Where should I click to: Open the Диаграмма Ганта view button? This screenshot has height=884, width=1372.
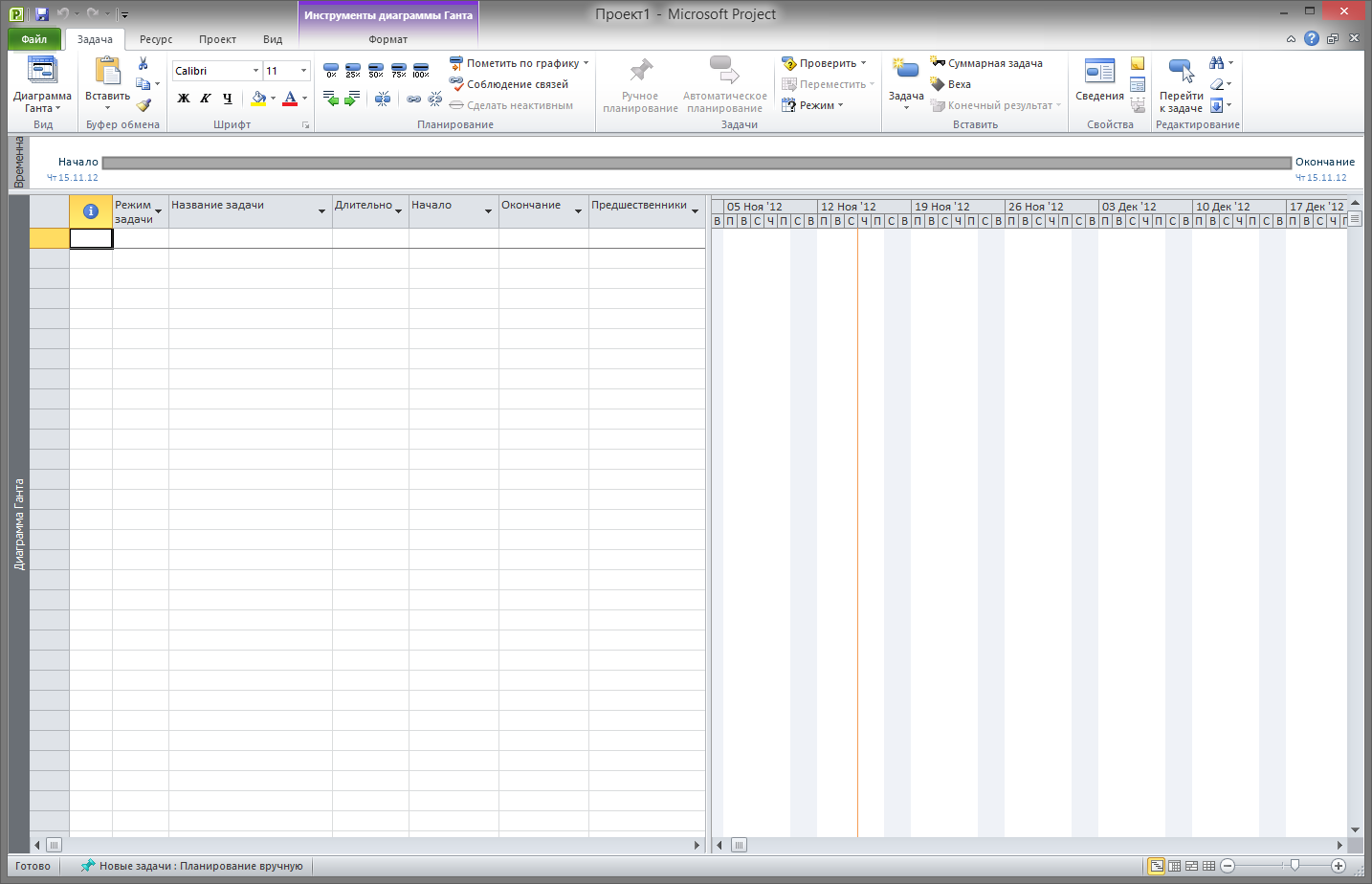[x=42, y=85]
